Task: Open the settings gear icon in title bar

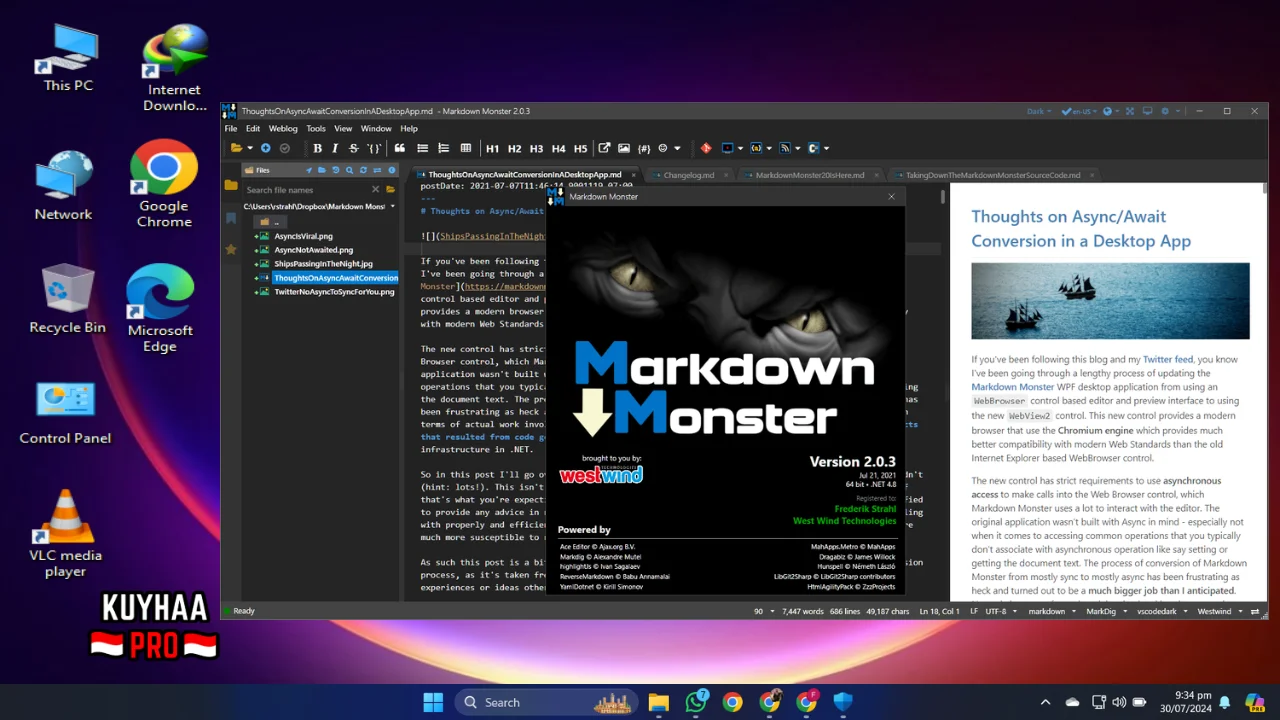Action: coord(1165,111)
